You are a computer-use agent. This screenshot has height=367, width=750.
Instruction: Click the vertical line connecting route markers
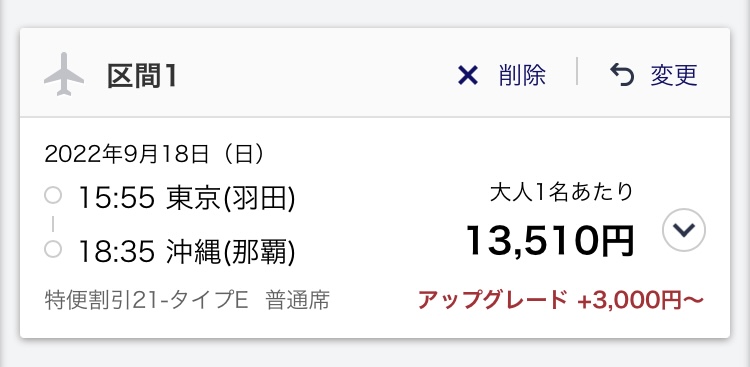click(x=53, y=223)
